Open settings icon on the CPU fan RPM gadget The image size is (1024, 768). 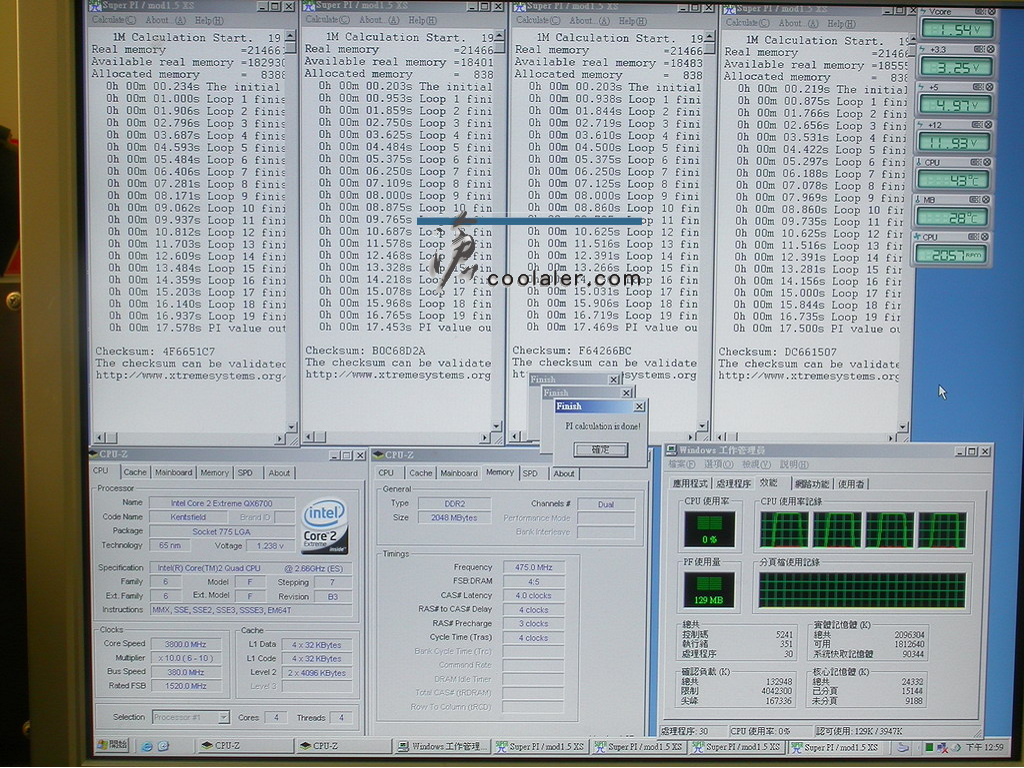[974, 236]
